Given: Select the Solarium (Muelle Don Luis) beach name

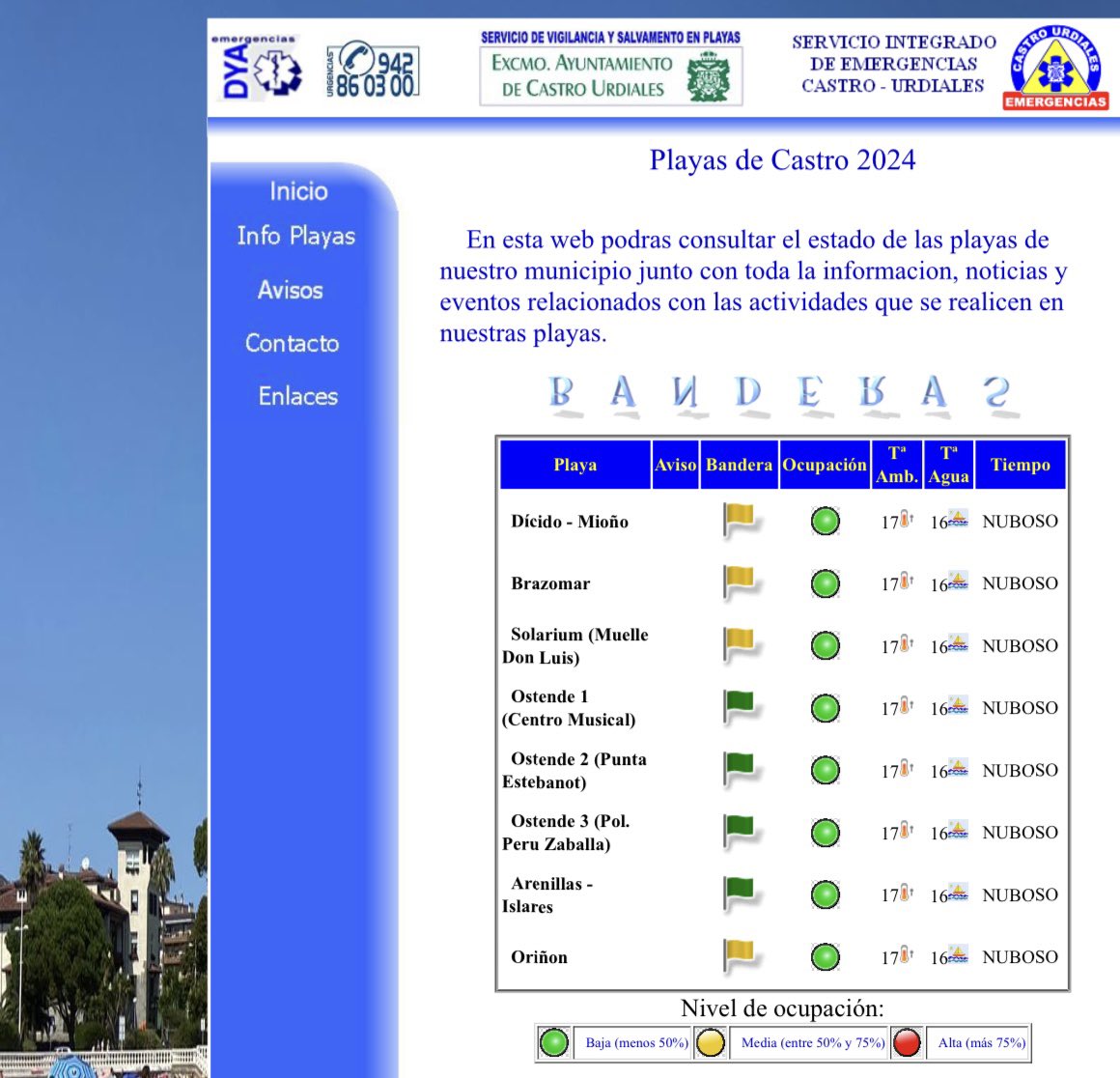Looking at the screenshot, I should pos(575,646).
